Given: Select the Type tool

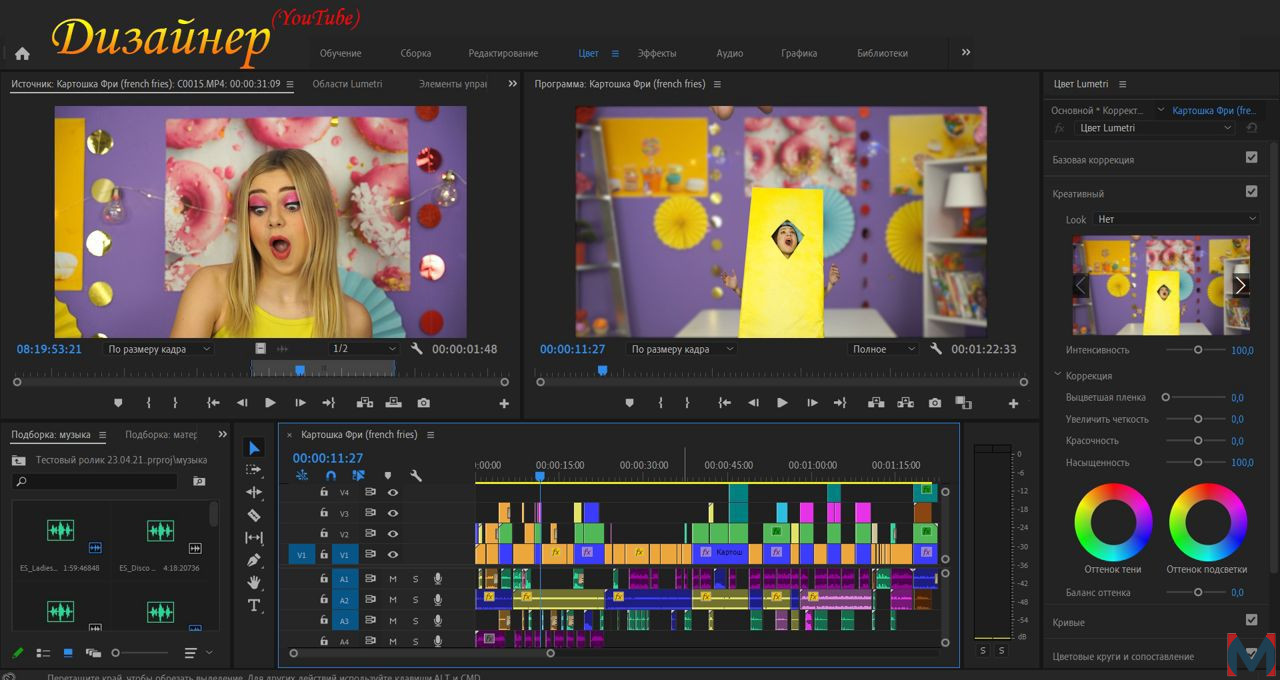Looking at the screenshot, I should point(254,605).
